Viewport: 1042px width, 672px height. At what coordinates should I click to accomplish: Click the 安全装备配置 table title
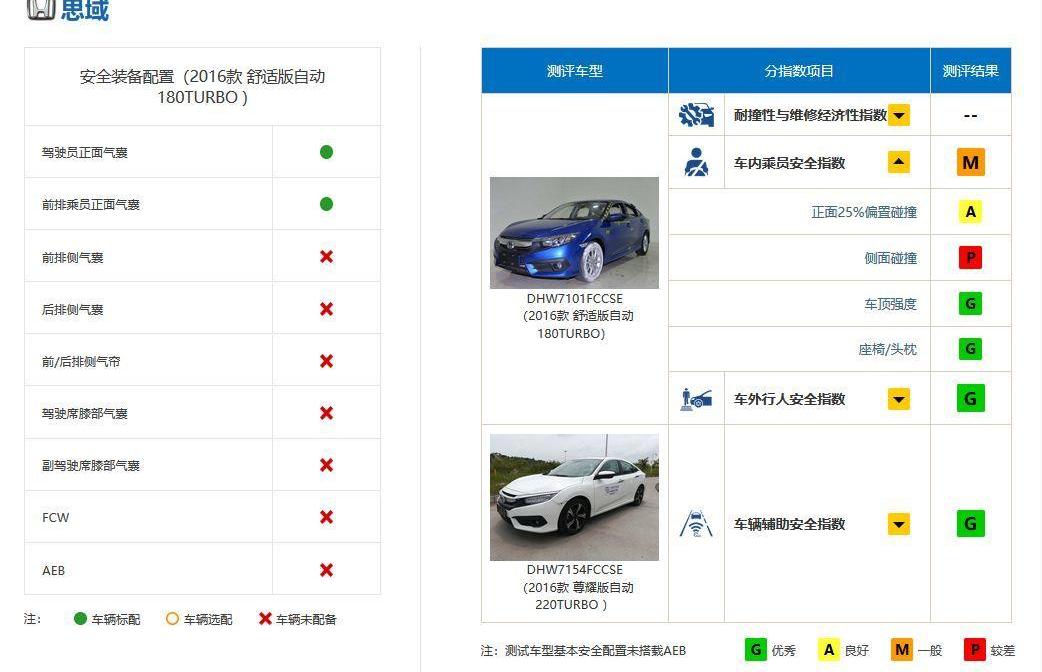coord(203,86)
